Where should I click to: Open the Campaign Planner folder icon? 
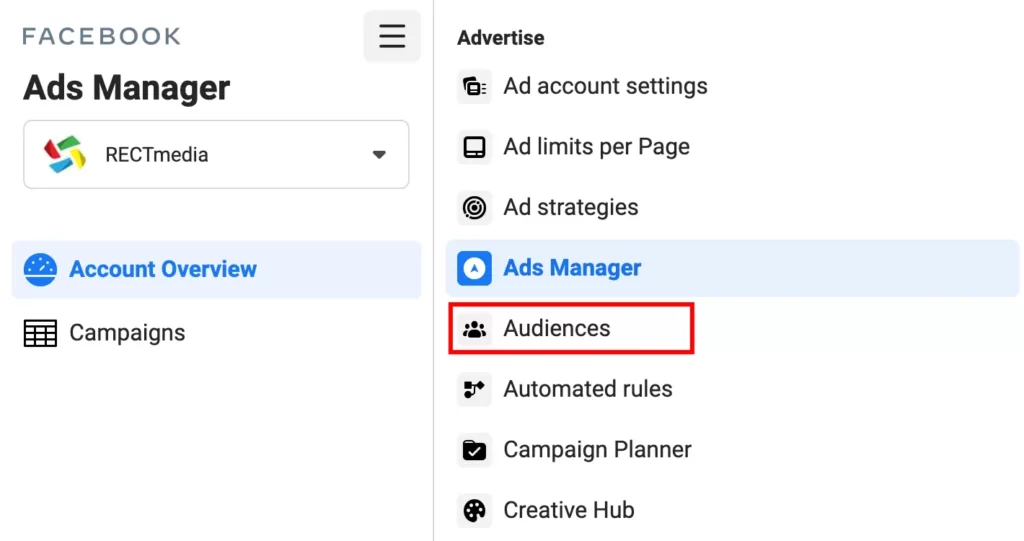tap(474, 450)
